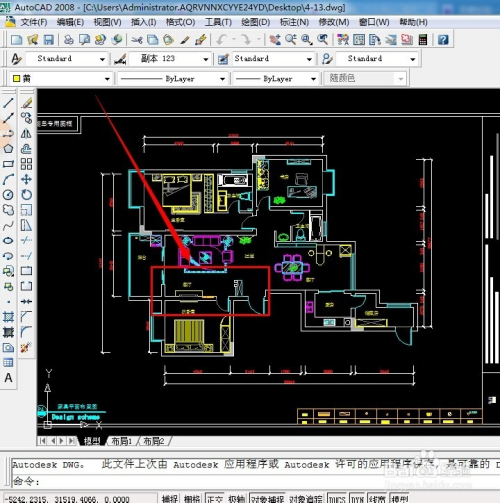
Task: Toggle the 正交 ortho mode button
Action: point(215,498)
